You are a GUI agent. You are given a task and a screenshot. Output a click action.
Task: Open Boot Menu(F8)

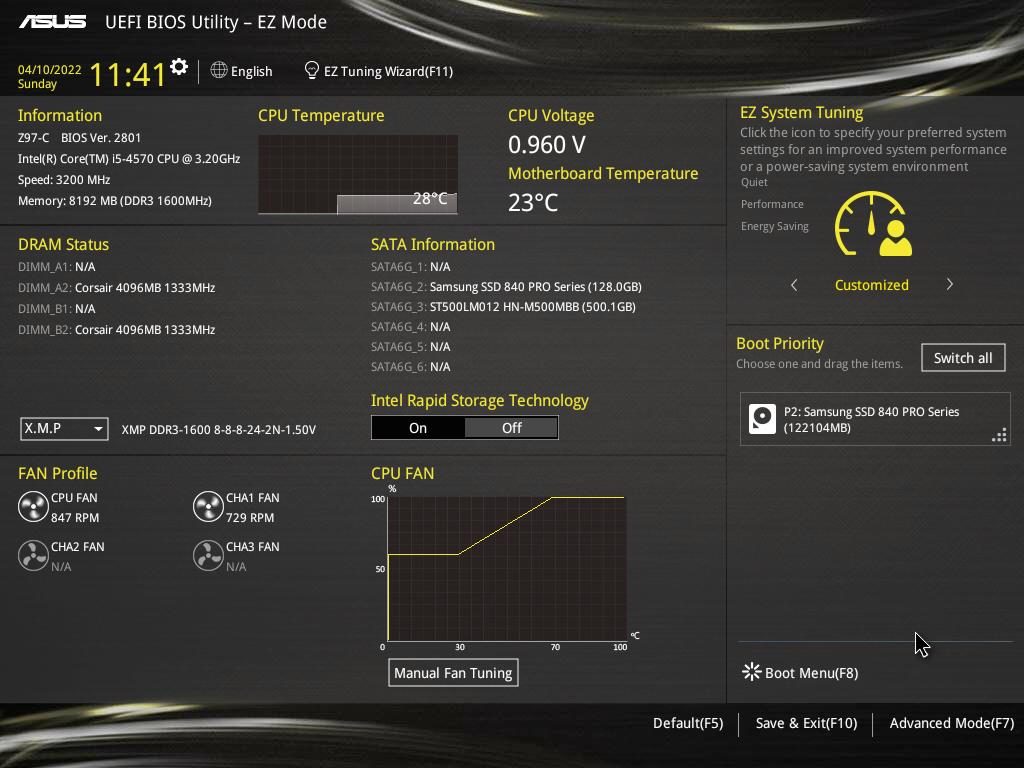tap(811, 673)
